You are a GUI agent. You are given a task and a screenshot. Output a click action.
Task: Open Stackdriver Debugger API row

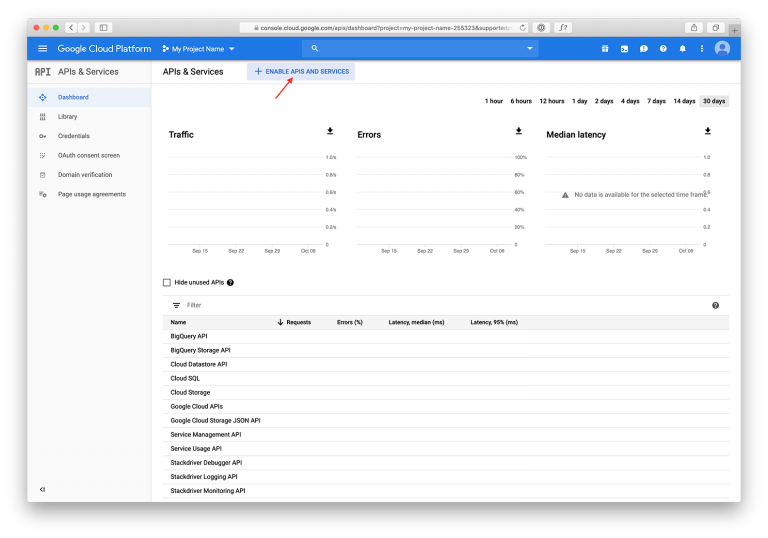(x=446, y=463)
